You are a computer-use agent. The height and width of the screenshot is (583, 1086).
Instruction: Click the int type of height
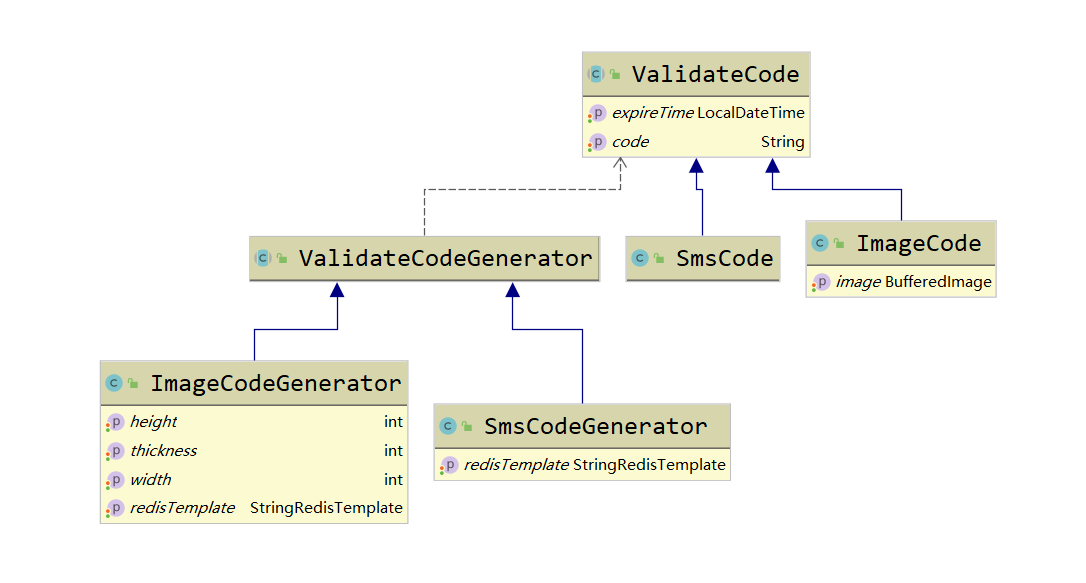click(x=393, y=422)
